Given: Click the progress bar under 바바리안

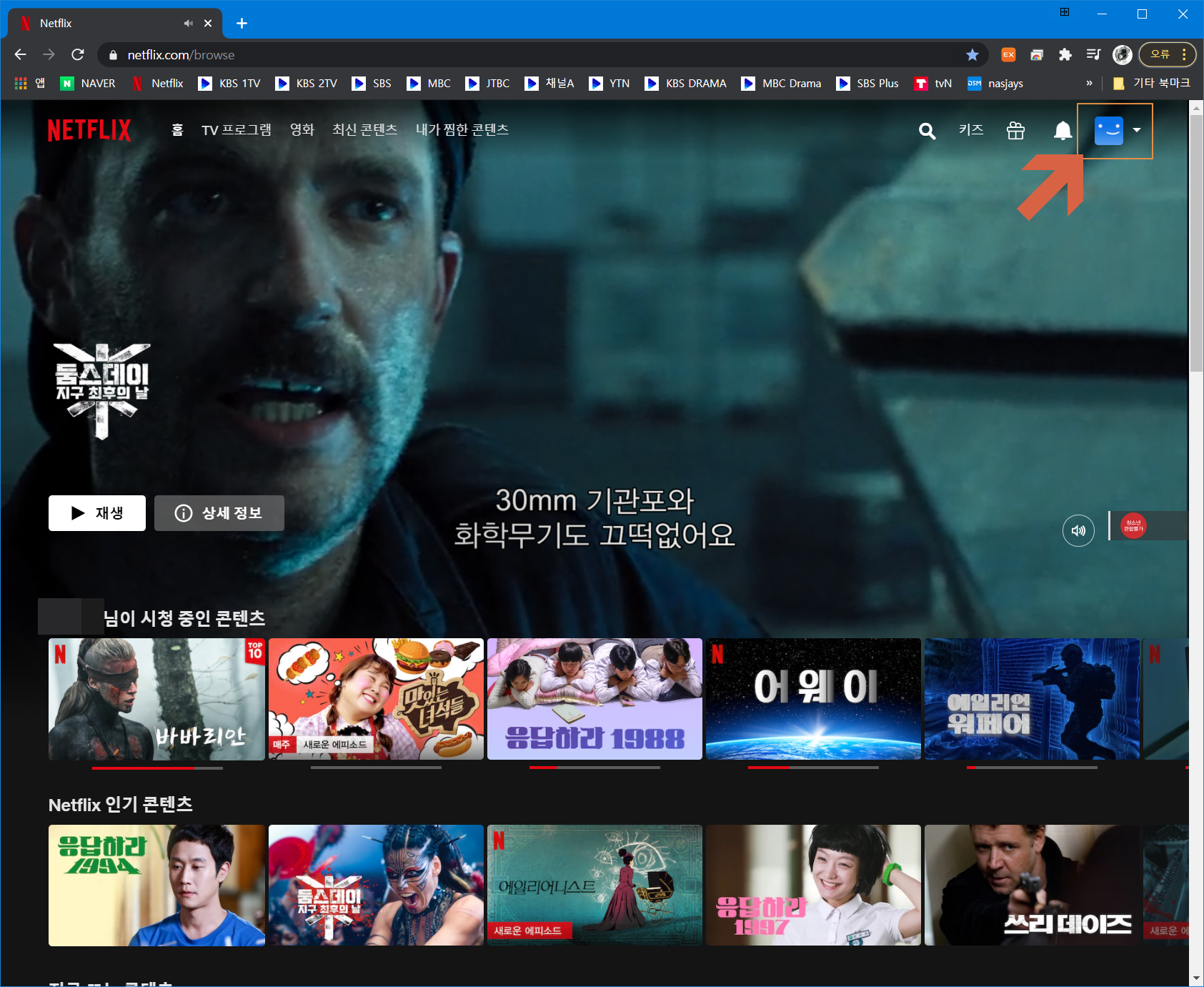Looking at the screenshot, I should [x=157, y=768].
